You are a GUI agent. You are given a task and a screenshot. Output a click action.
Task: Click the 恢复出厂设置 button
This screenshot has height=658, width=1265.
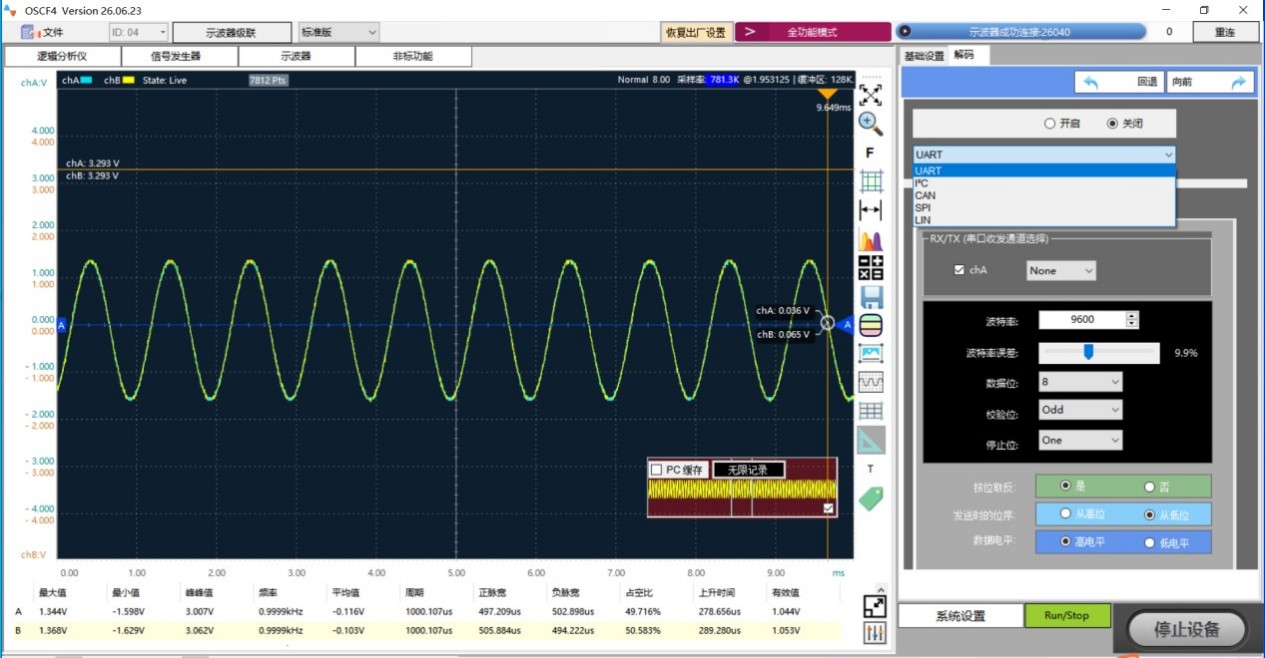point(696,32)
